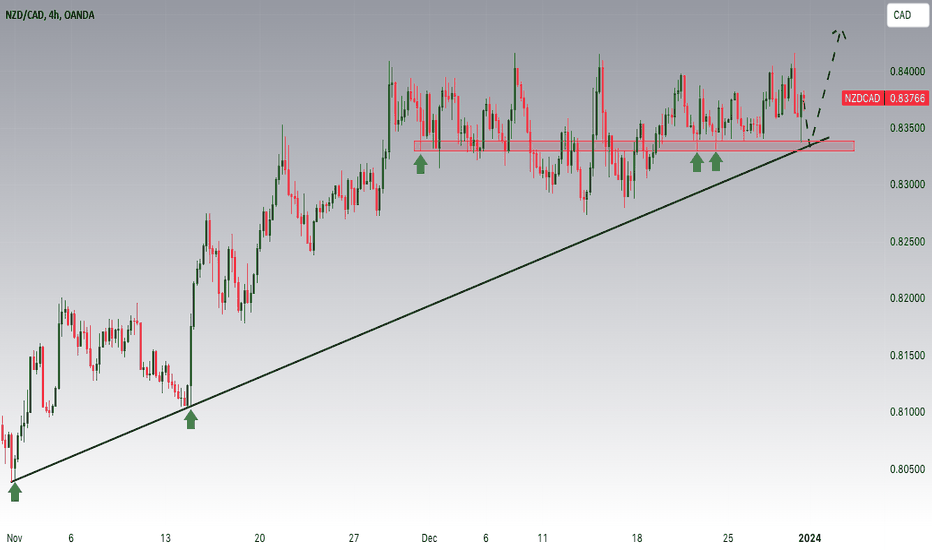The height and width of the screenshot is (550, 932).
Task: Click the 0.82500 price axis label
Action: (907, 241)
